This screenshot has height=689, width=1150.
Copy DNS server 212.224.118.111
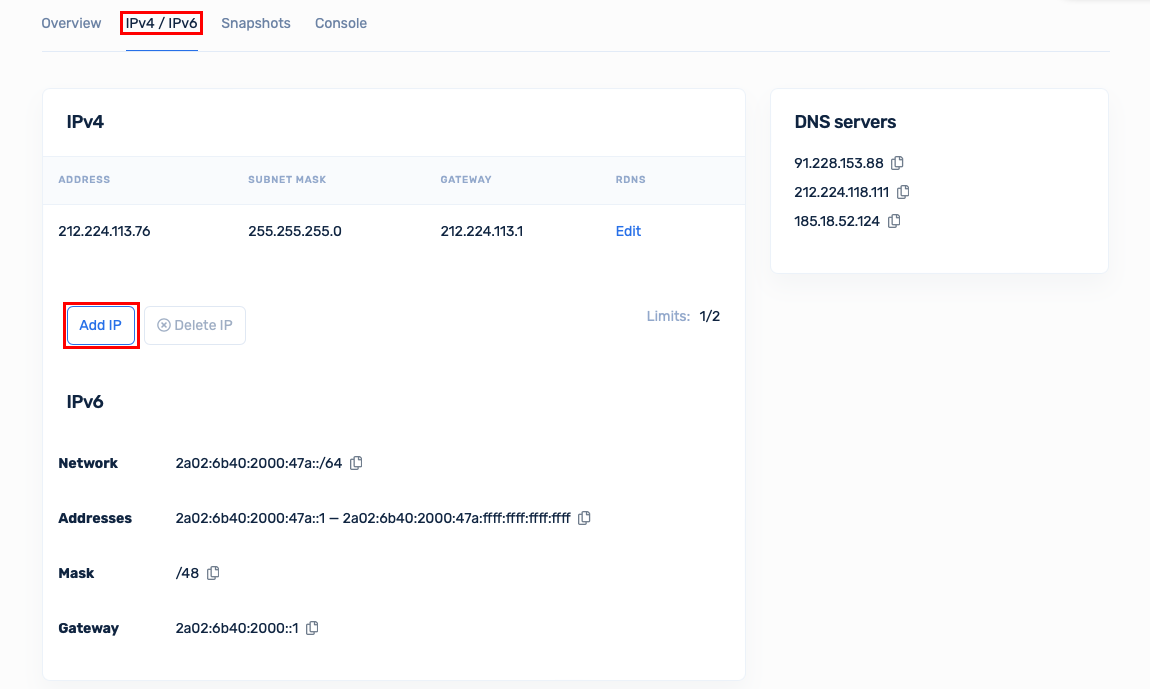tap(903, 192)
